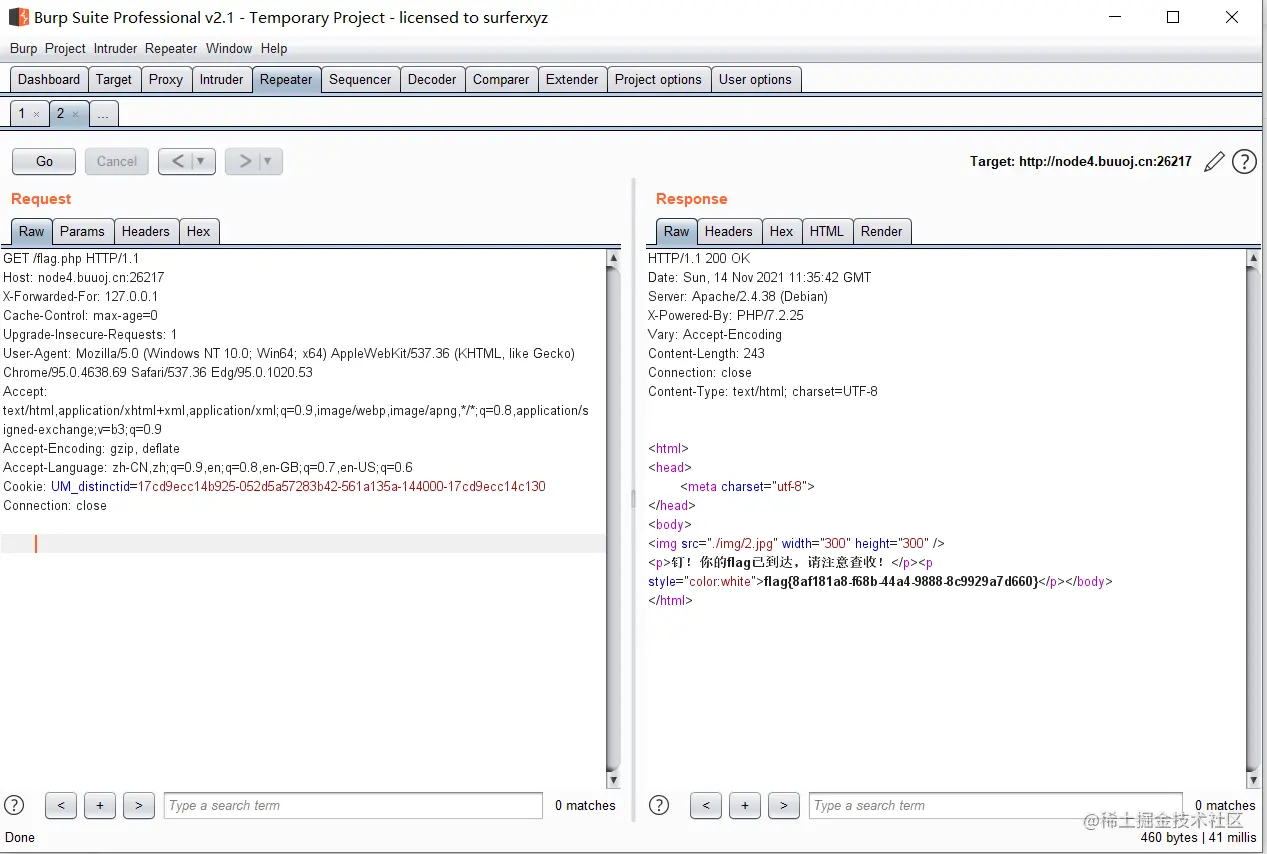Select Response Headers tab
Image resolution: width=1267 pixels, height=854 pixels.
click(x=728, y=231)
